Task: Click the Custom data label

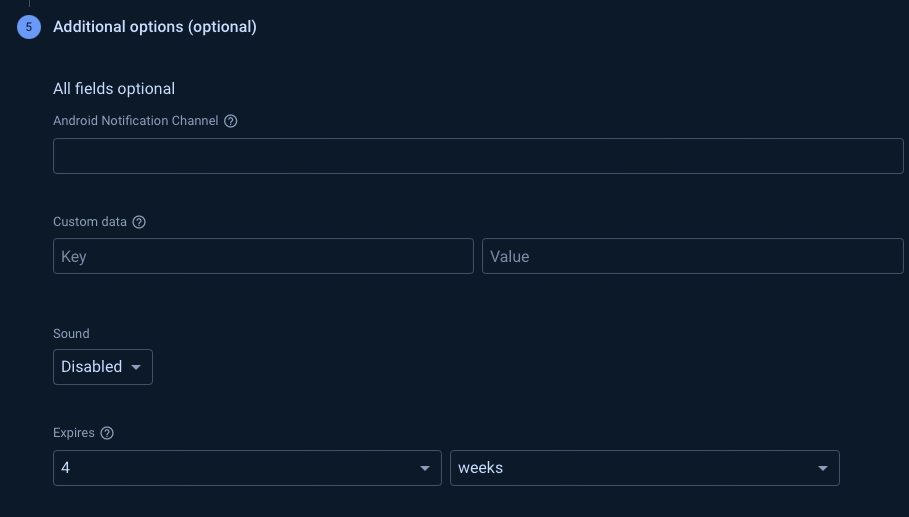Action: coord(90,222)
